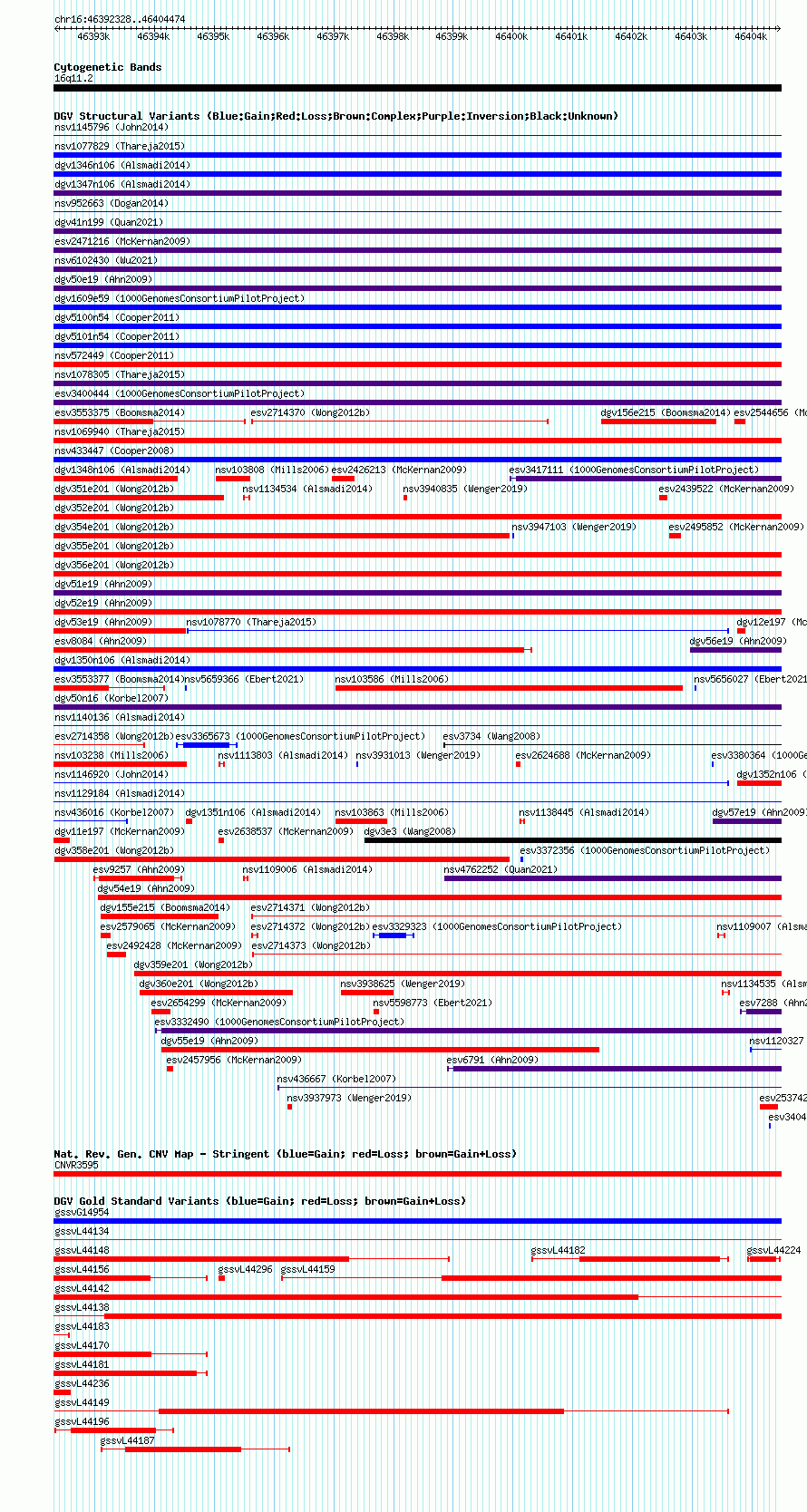The image size is (807, 1512).
Task: Open dgv3e3 (Wang2008) unknown-type variant
Action: [x=410, y=831]
